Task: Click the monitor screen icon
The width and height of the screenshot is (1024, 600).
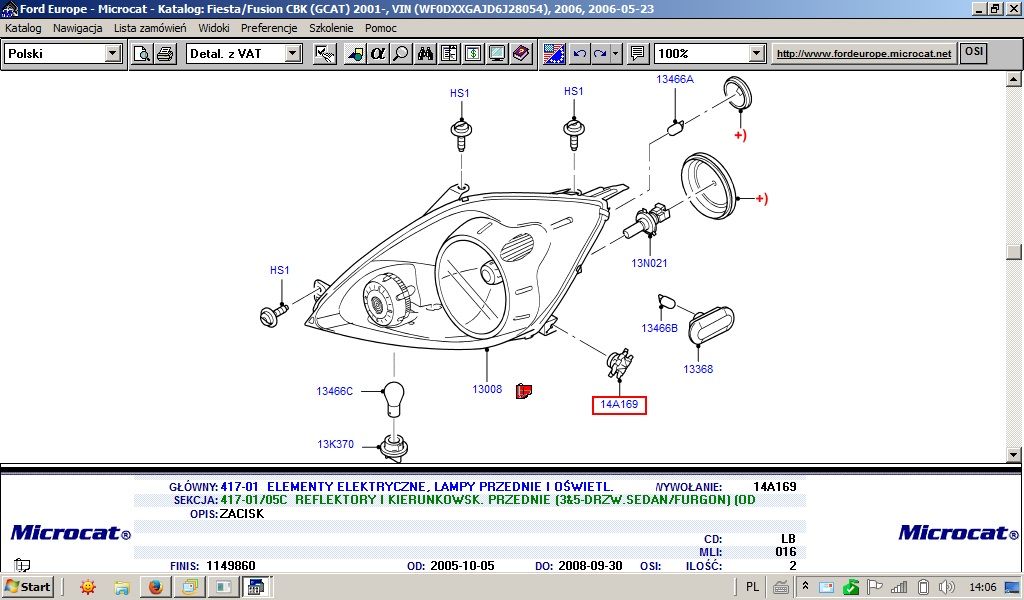Action: pyautogui.click(x=497, y=54)
